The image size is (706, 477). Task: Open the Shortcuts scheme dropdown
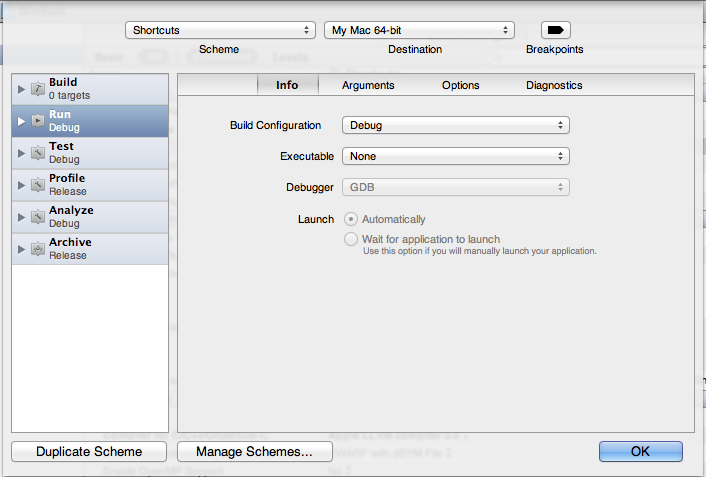[220, 30]
